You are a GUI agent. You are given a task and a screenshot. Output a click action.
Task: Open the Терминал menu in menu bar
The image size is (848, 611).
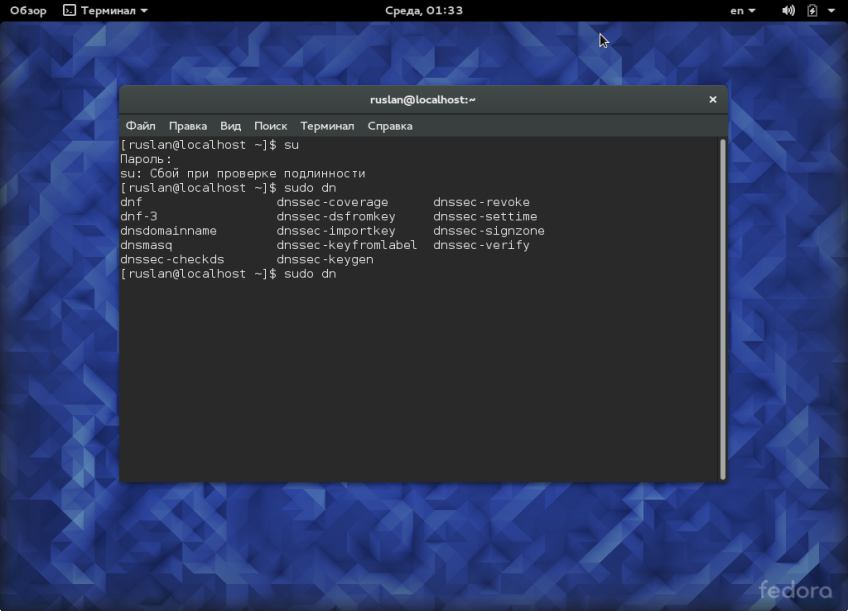327,126
